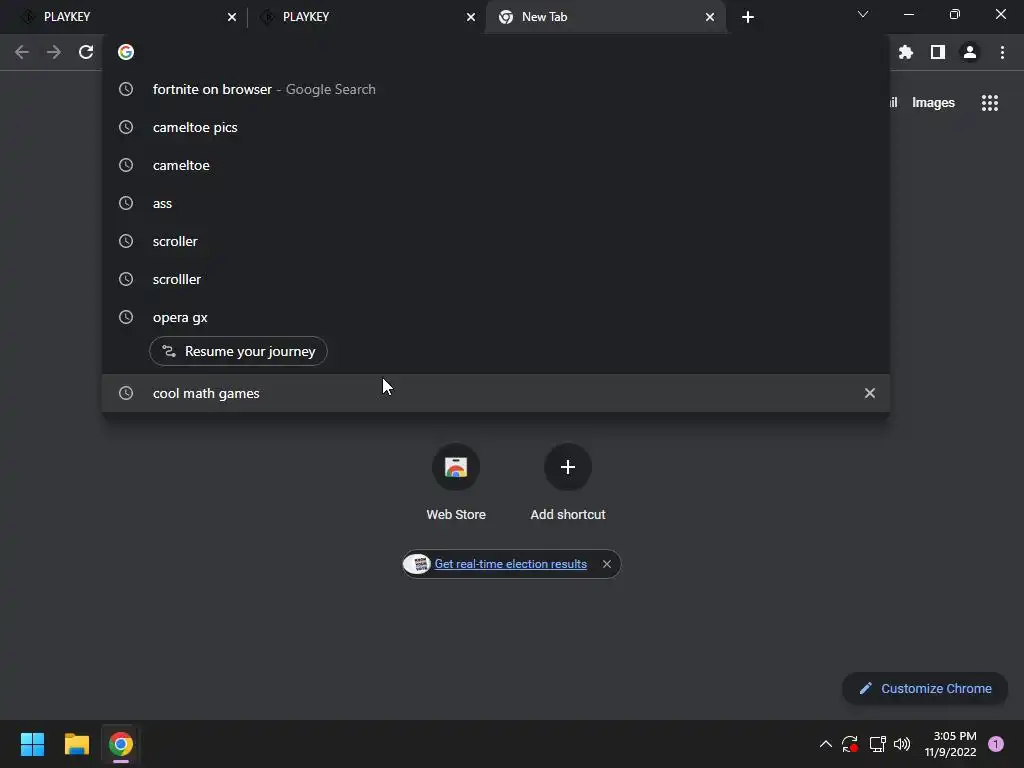The width and height of the screenshot is (1024, 768).
Task: Open Chrome three-dot menu
Action: (1002, 52)
